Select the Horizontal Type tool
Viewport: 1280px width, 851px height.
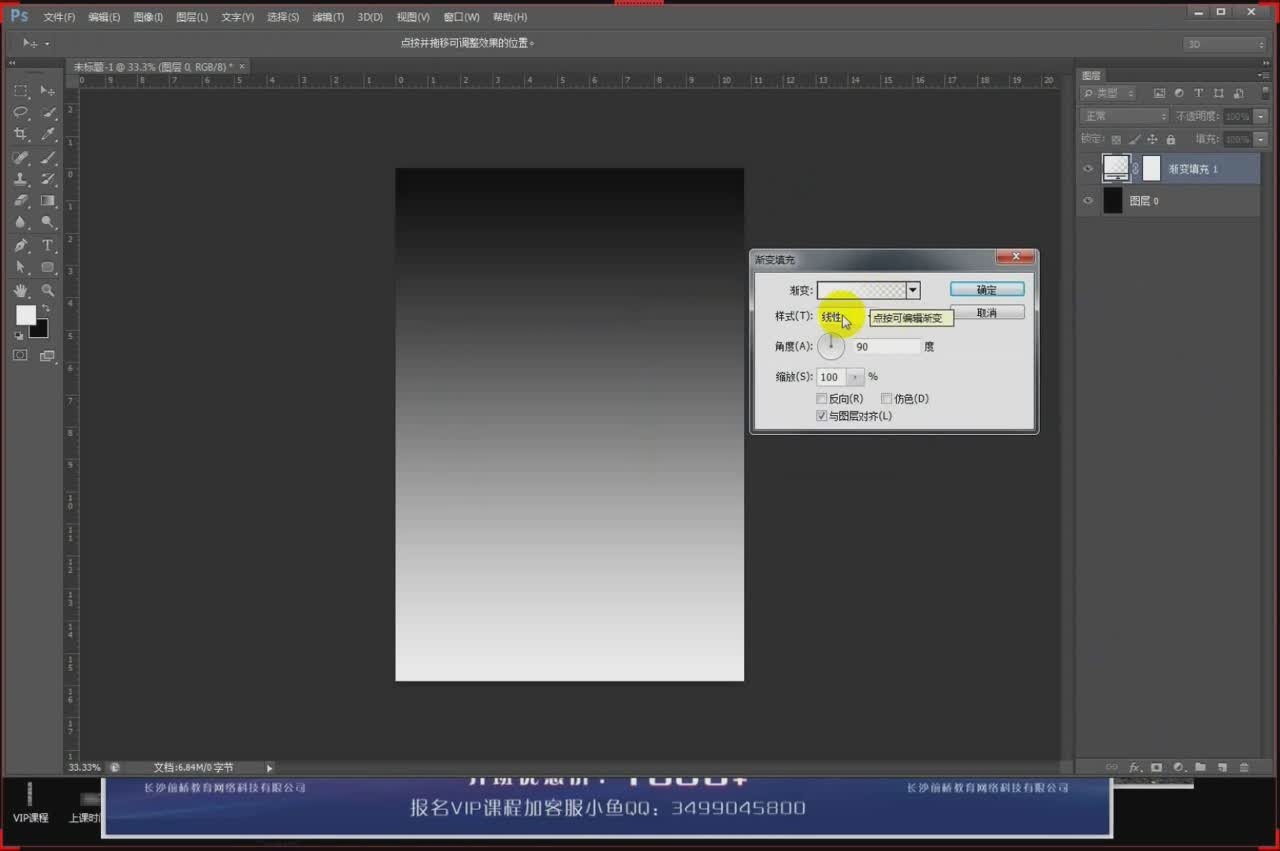pos(47,245)
